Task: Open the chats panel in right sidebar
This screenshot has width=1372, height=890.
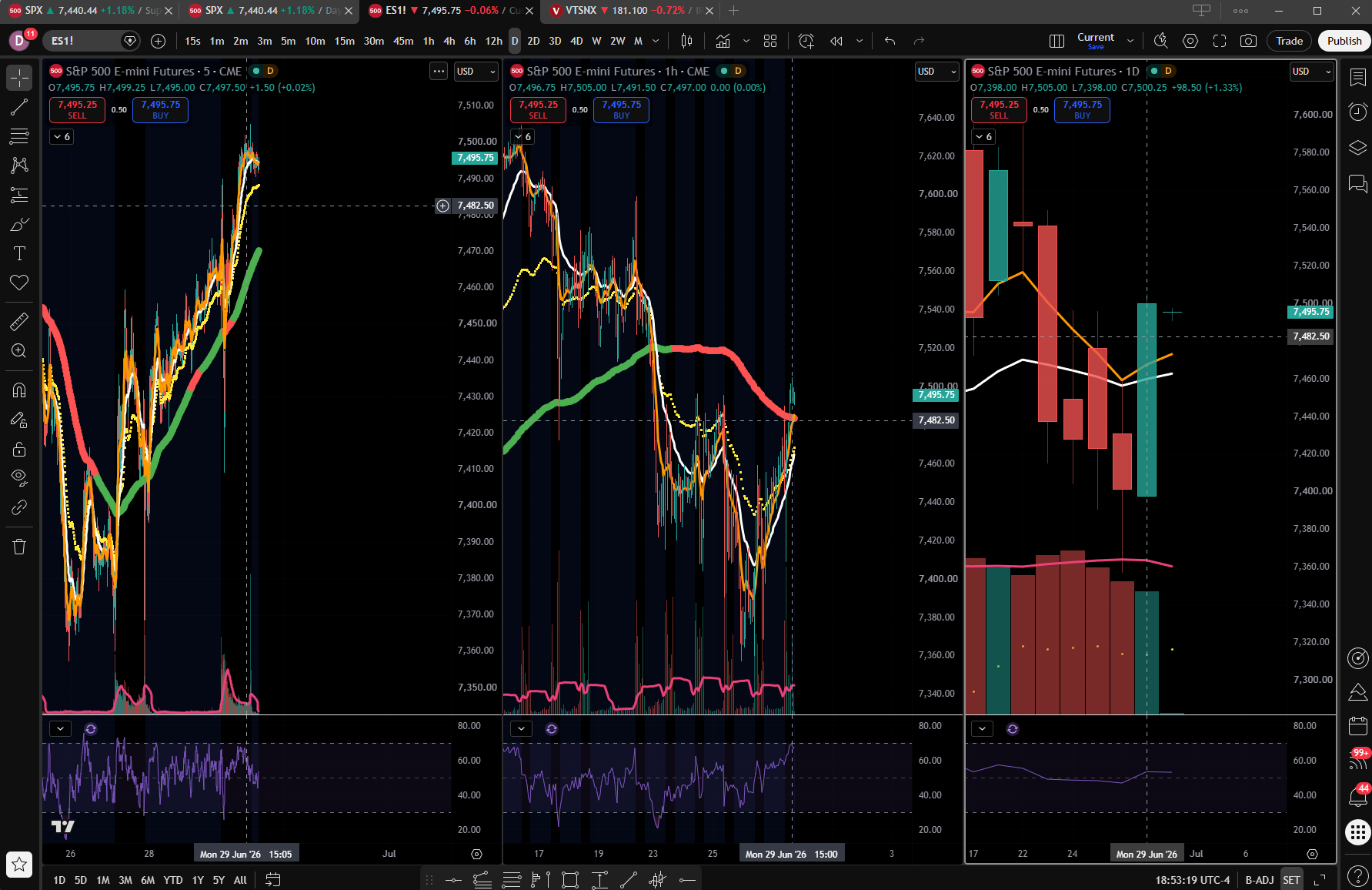Action: coord(1358,183)
